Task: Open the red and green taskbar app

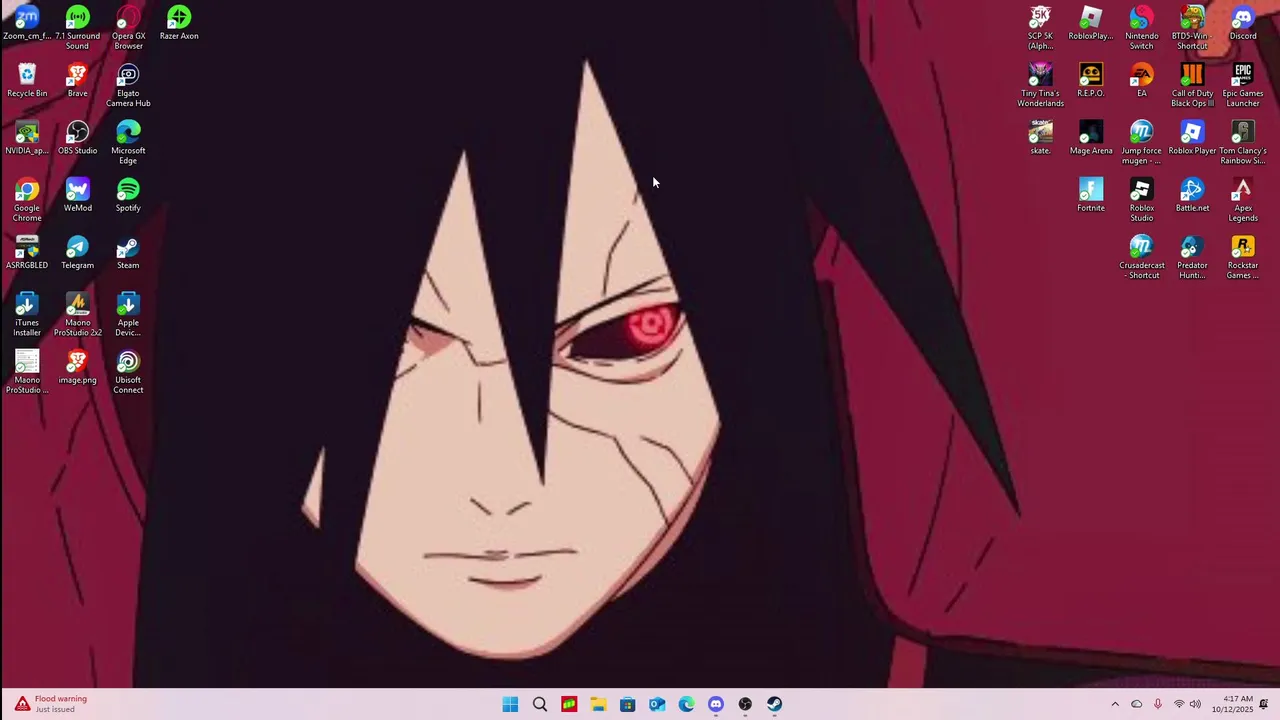Action: [569, 704]
